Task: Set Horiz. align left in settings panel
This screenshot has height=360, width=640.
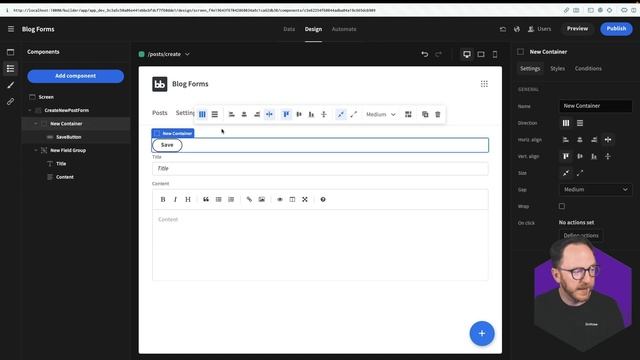Action: [566, 140]
